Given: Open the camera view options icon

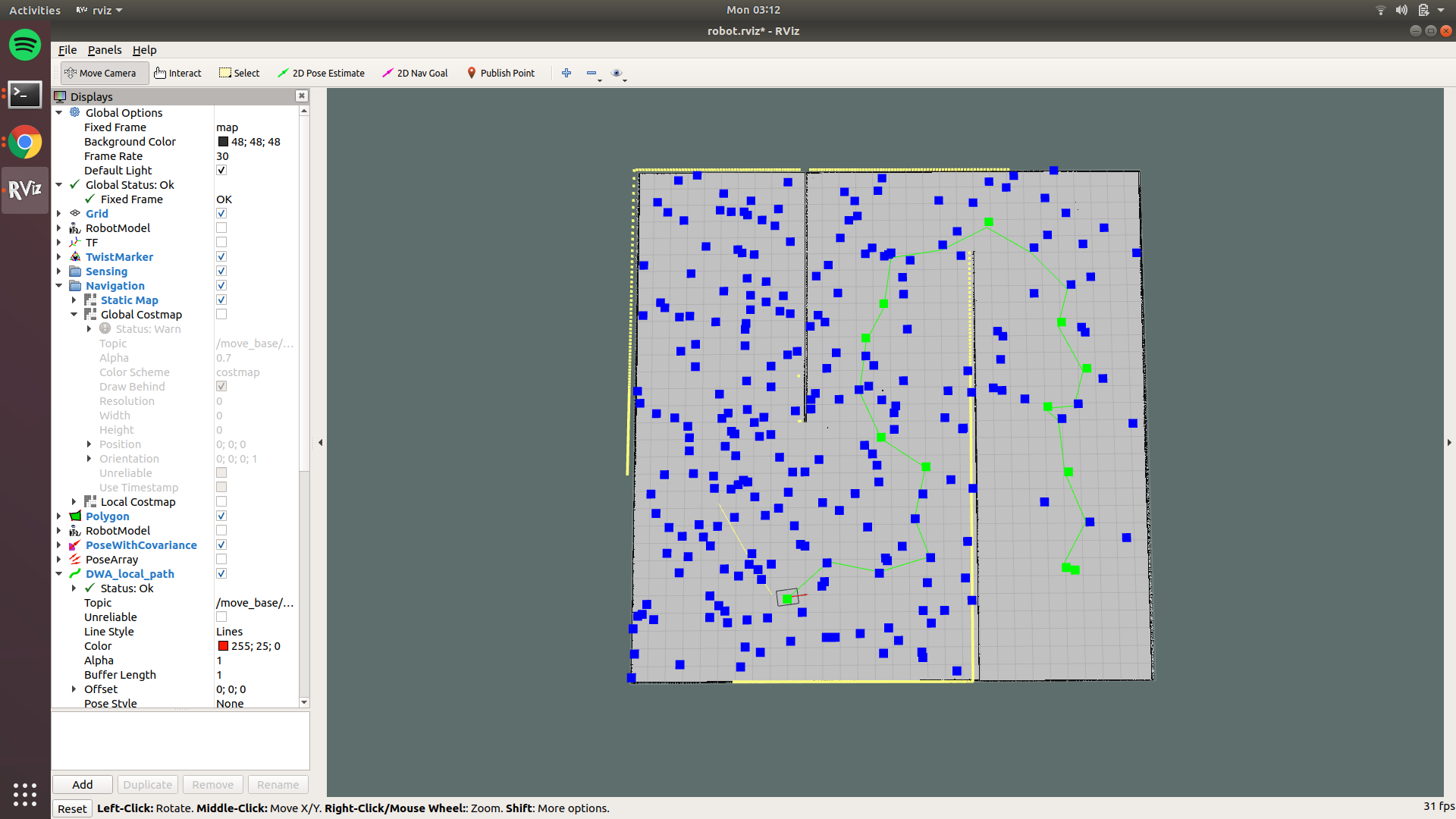Looking at the screenshot, I should coord(617,73).
